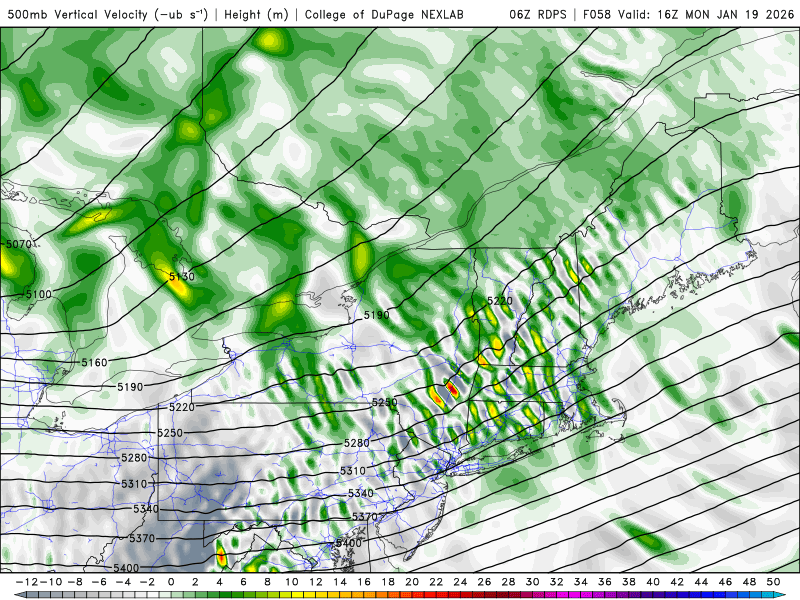This screenshot has width=800, height=600.
Task: Select the 5070 height contour label
Action: tap(18, 244)
